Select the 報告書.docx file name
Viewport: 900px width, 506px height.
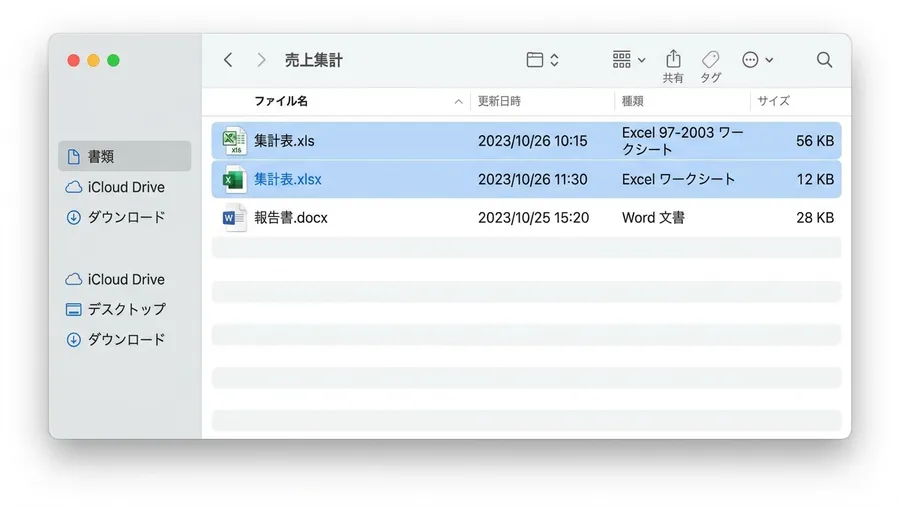pos(290,217)
